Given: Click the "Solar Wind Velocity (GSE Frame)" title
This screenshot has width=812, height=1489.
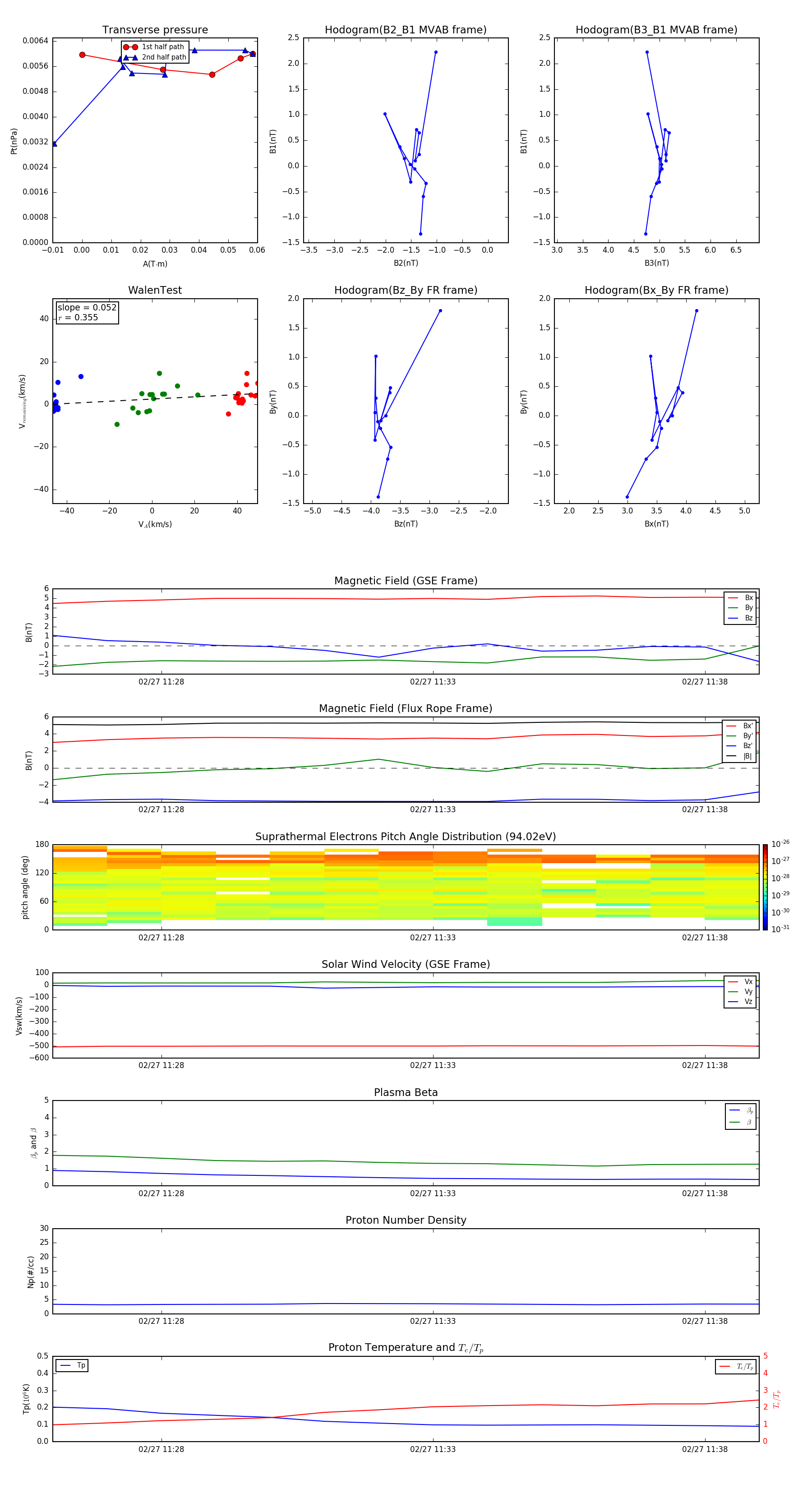Looking at the screenshot, I should point(406,965).
